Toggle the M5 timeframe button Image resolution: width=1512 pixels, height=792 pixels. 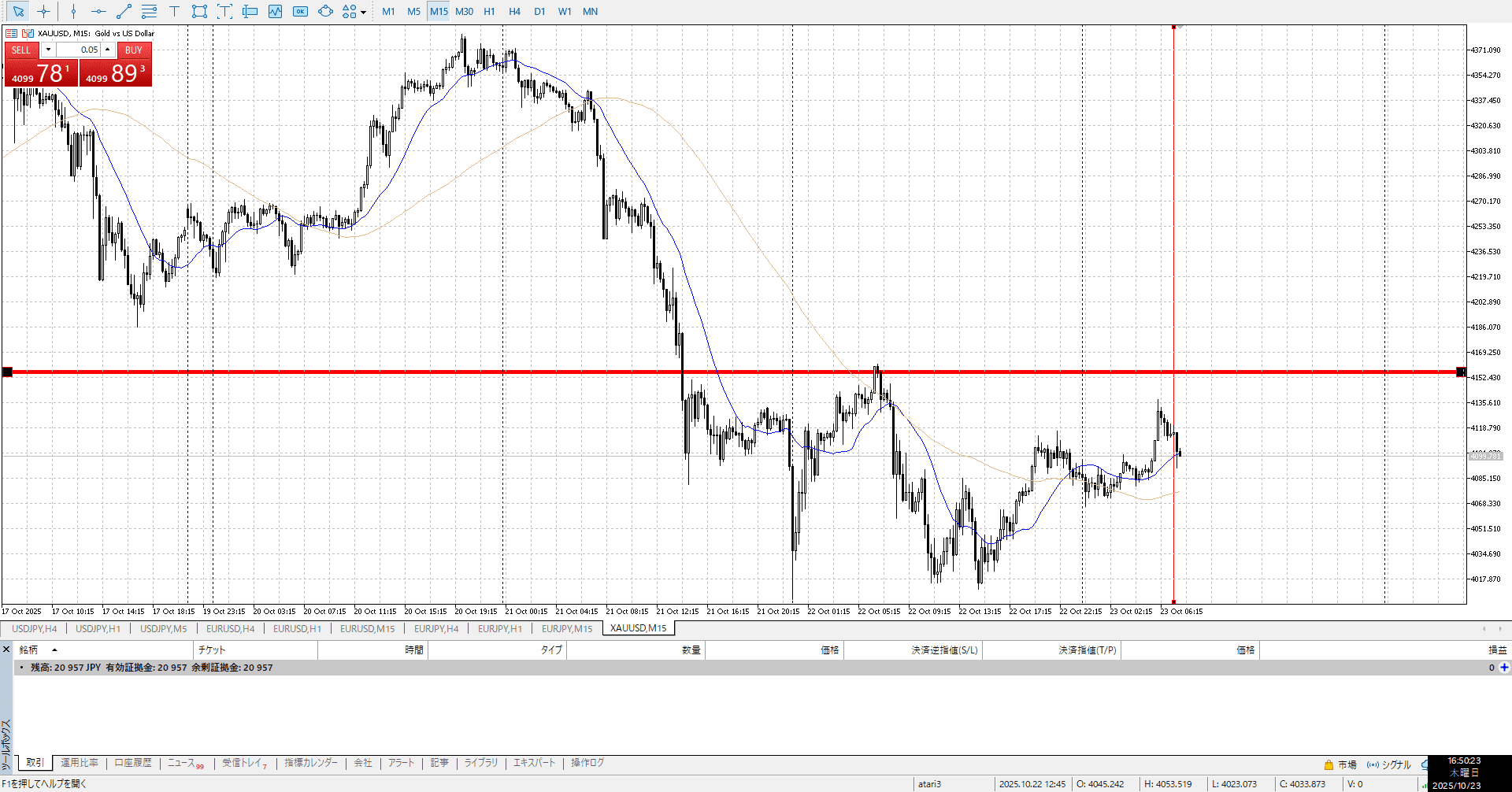pos(413,11)
